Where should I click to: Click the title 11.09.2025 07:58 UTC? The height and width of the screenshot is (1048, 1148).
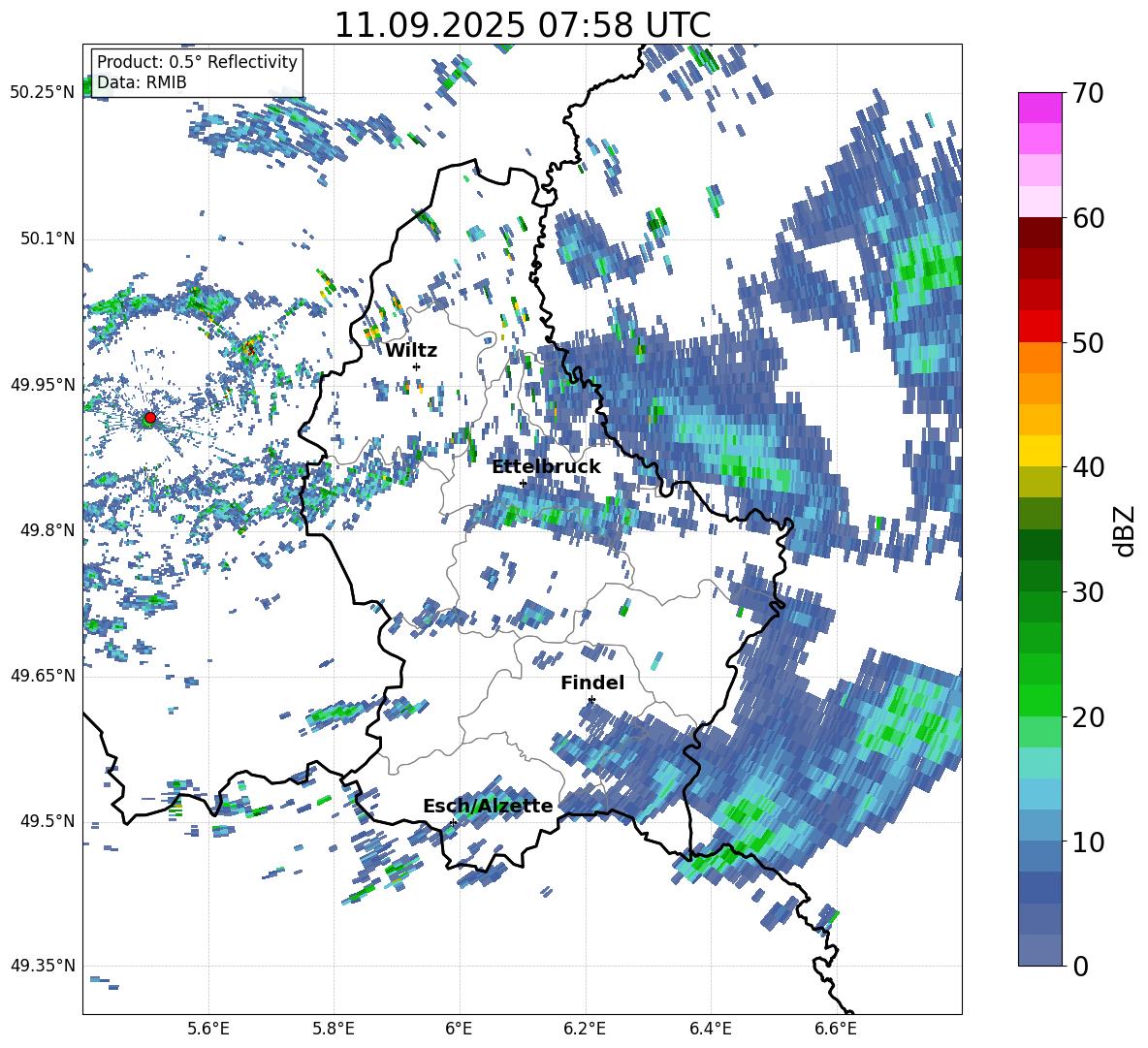522,25
